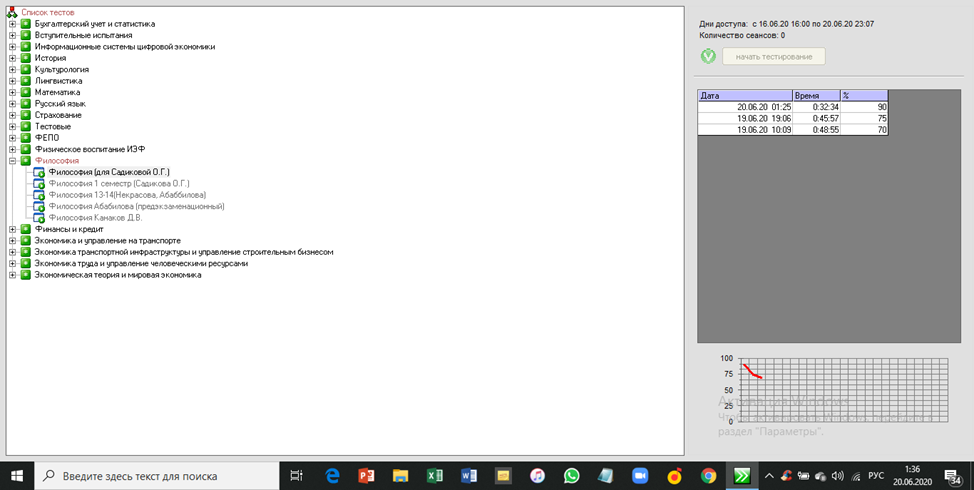This screenshot has height=490, width=974.
Task: Expand the Финансы и кредит node
Action: point(12,229)
